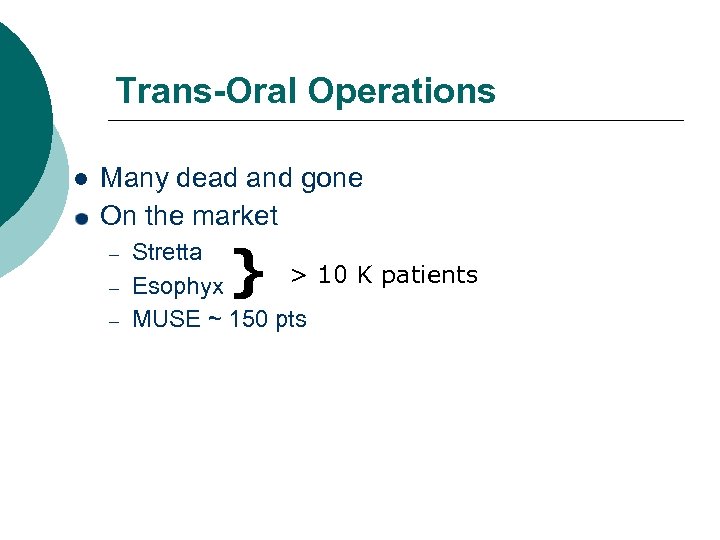This screenshot has height=540, width=720.
Task: Click the bullet dot beside "On the market"
Action: (82, 216)
